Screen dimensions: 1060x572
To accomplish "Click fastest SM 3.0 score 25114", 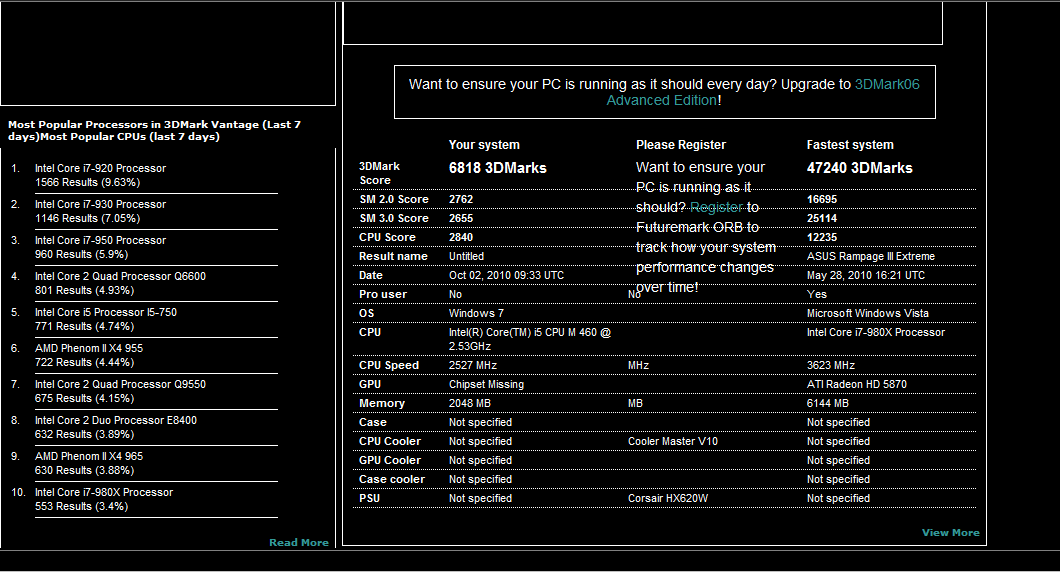I will pyautogui.click(x=821, y=218).
